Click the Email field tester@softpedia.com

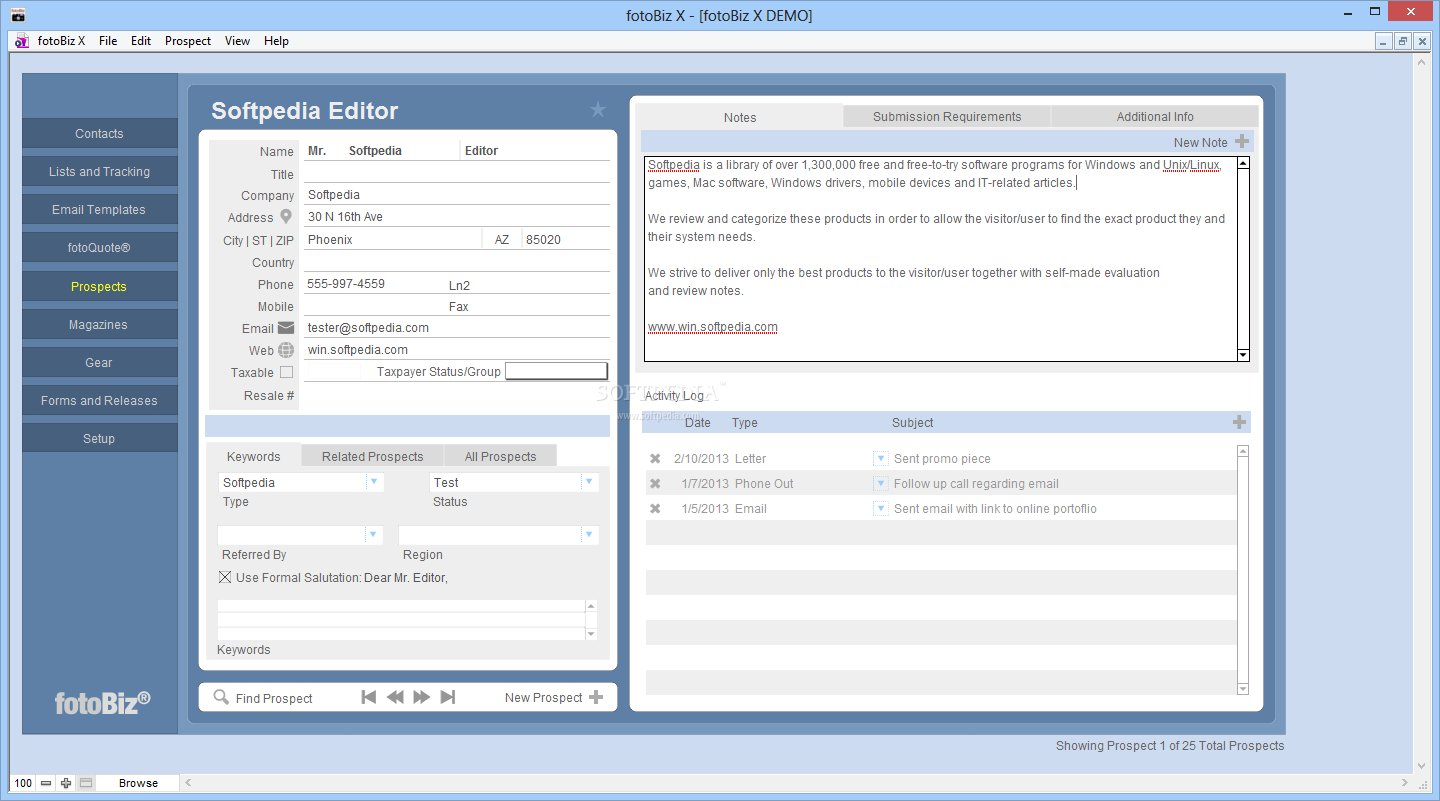tap(457, 327)
